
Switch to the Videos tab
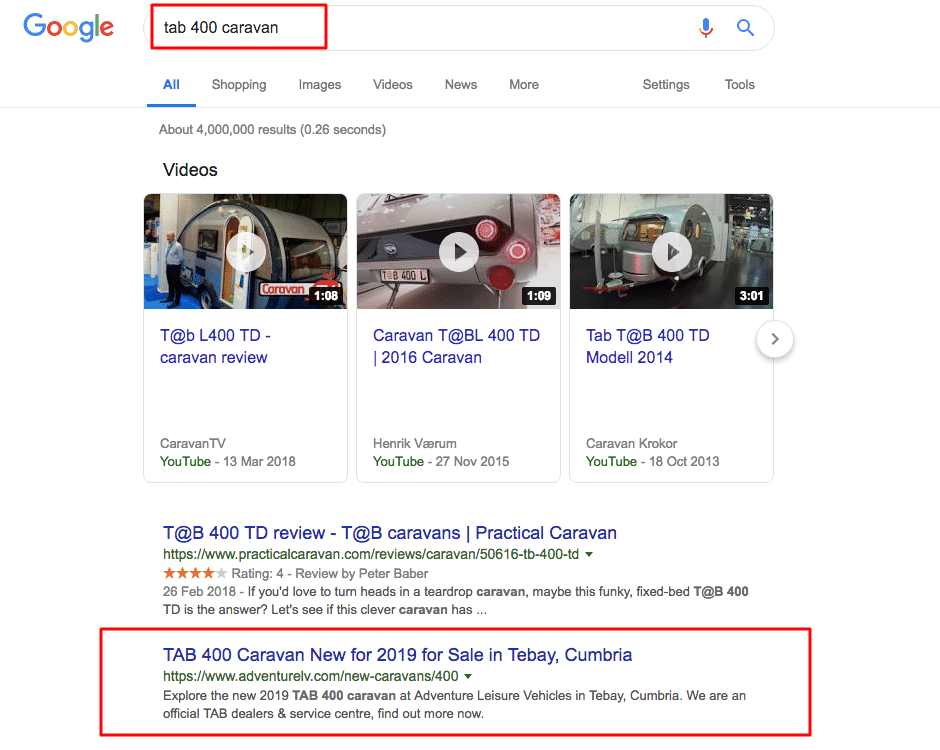[393, 85]
